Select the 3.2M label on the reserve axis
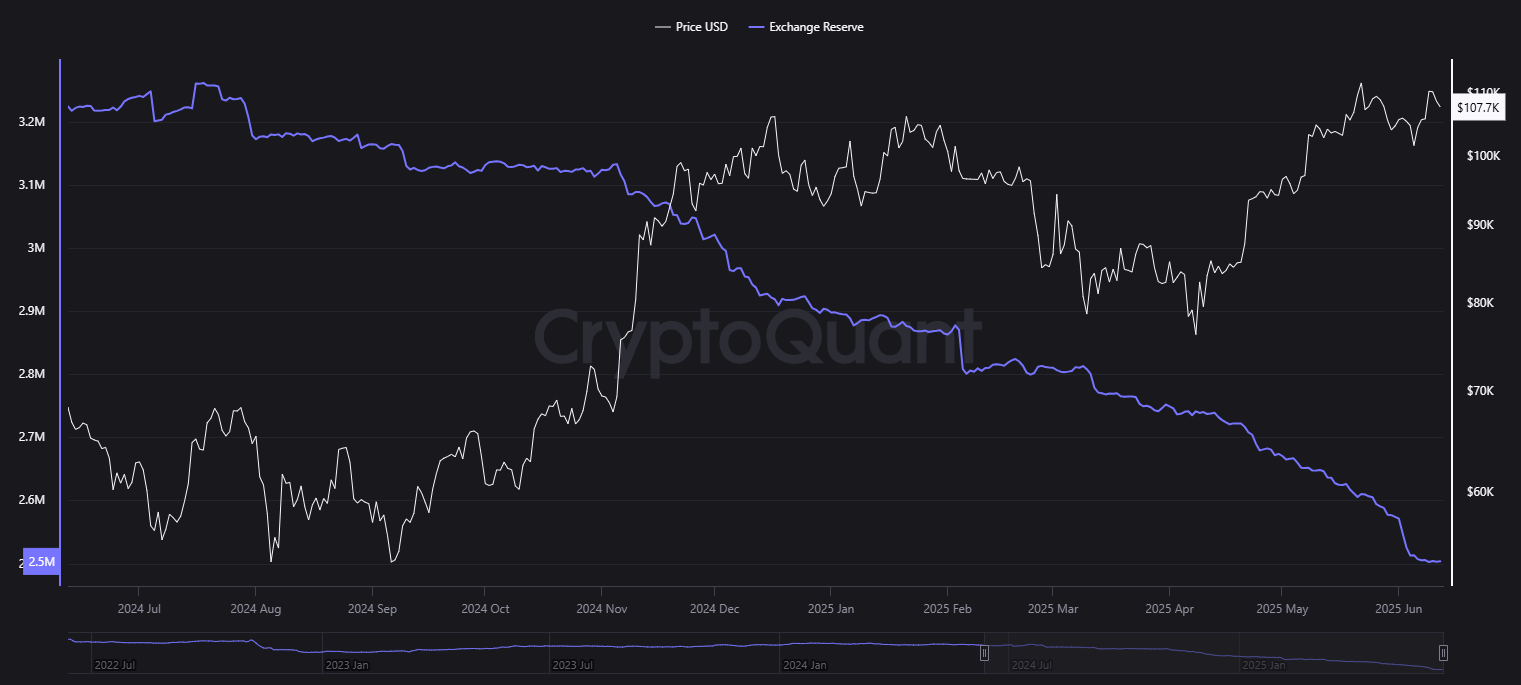 tap(33, 122)
